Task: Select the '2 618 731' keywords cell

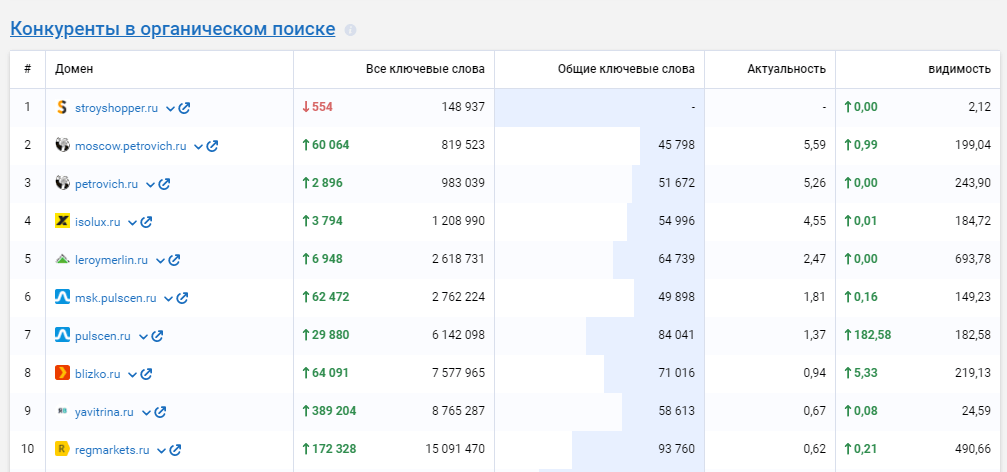Action: pos(459,259)
